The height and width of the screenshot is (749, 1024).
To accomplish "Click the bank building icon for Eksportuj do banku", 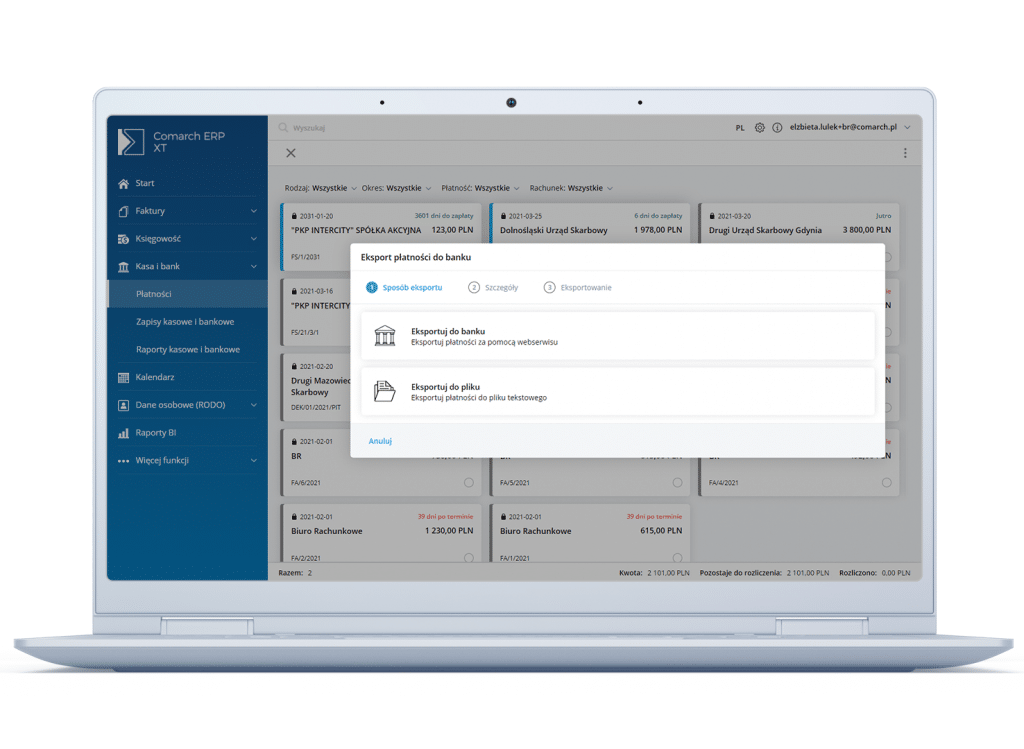I will coord(385,336).
